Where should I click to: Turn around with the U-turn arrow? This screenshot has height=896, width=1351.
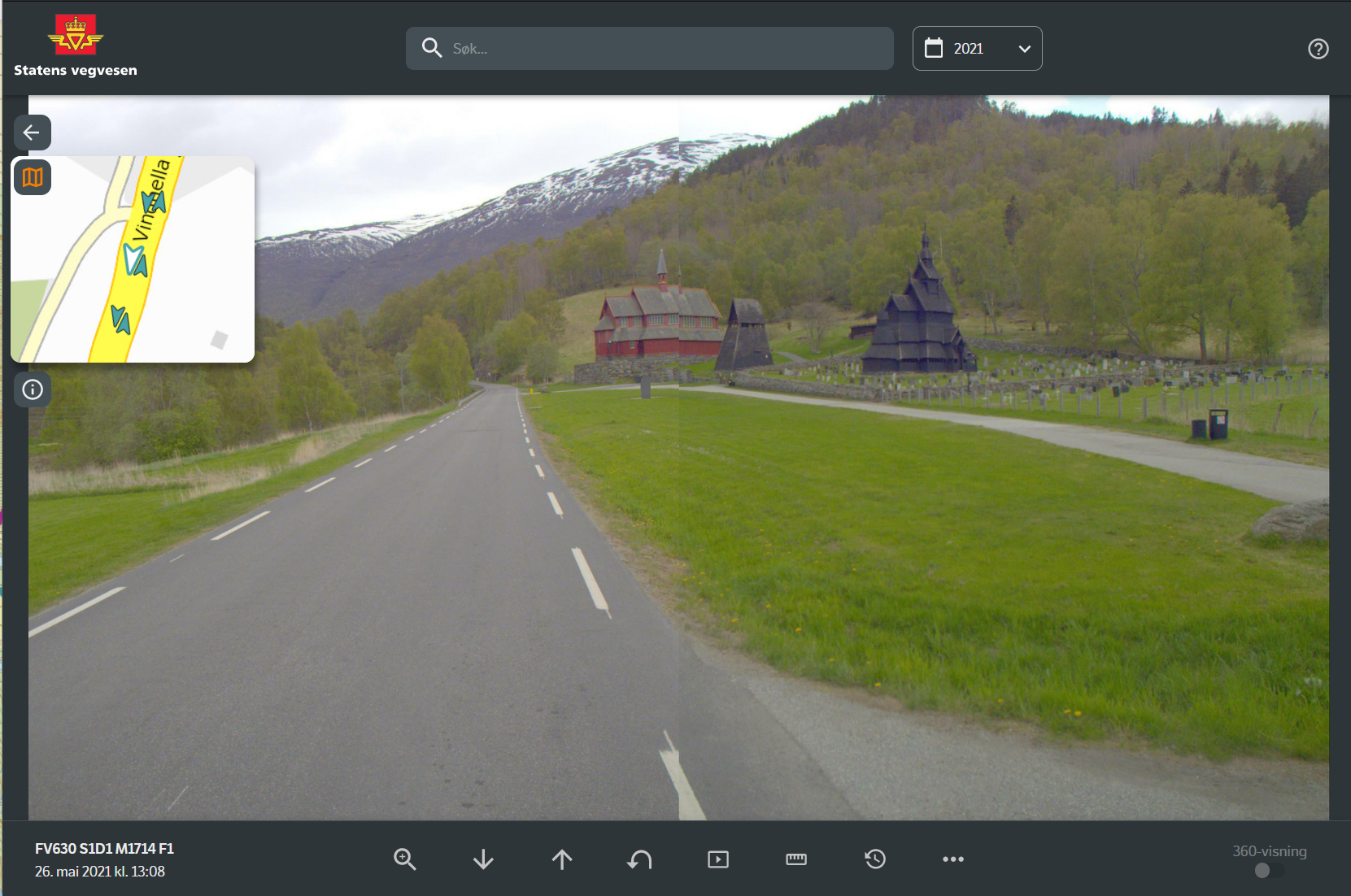coord(640,859)
